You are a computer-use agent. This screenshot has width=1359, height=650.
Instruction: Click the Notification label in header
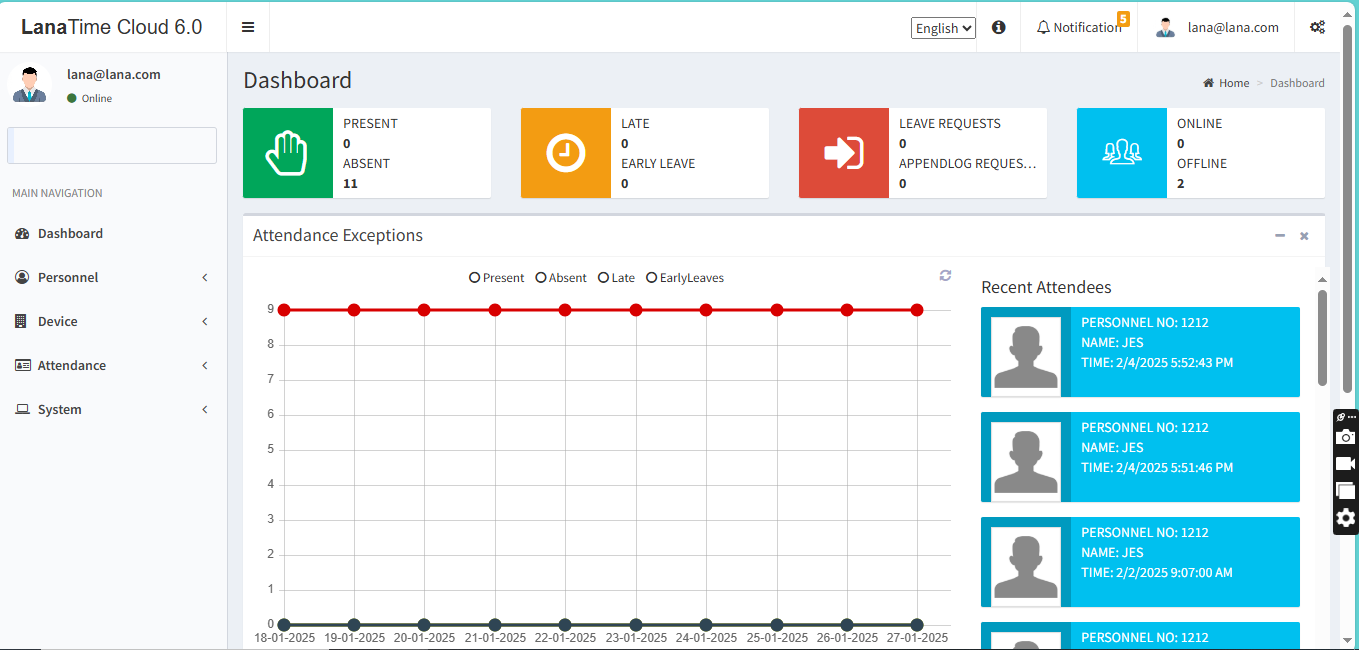[x=1087, y=28]
